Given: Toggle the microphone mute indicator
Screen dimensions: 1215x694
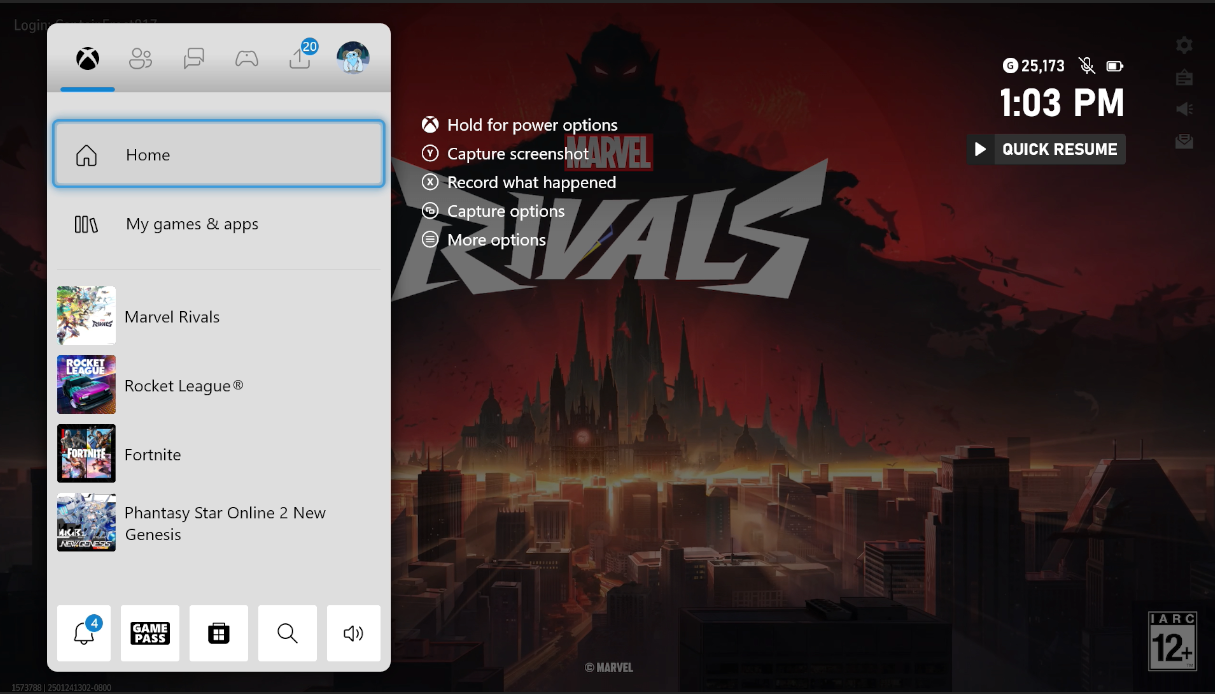Looking at the screenshot, I should point(1087,65).
